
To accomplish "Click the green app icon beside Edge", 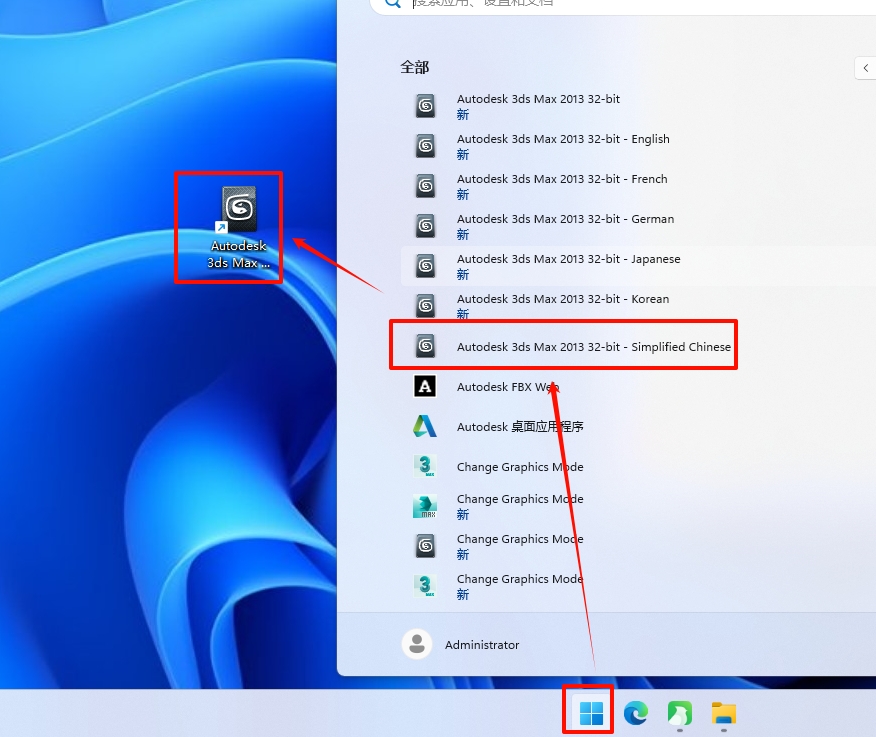I will 679,713.
